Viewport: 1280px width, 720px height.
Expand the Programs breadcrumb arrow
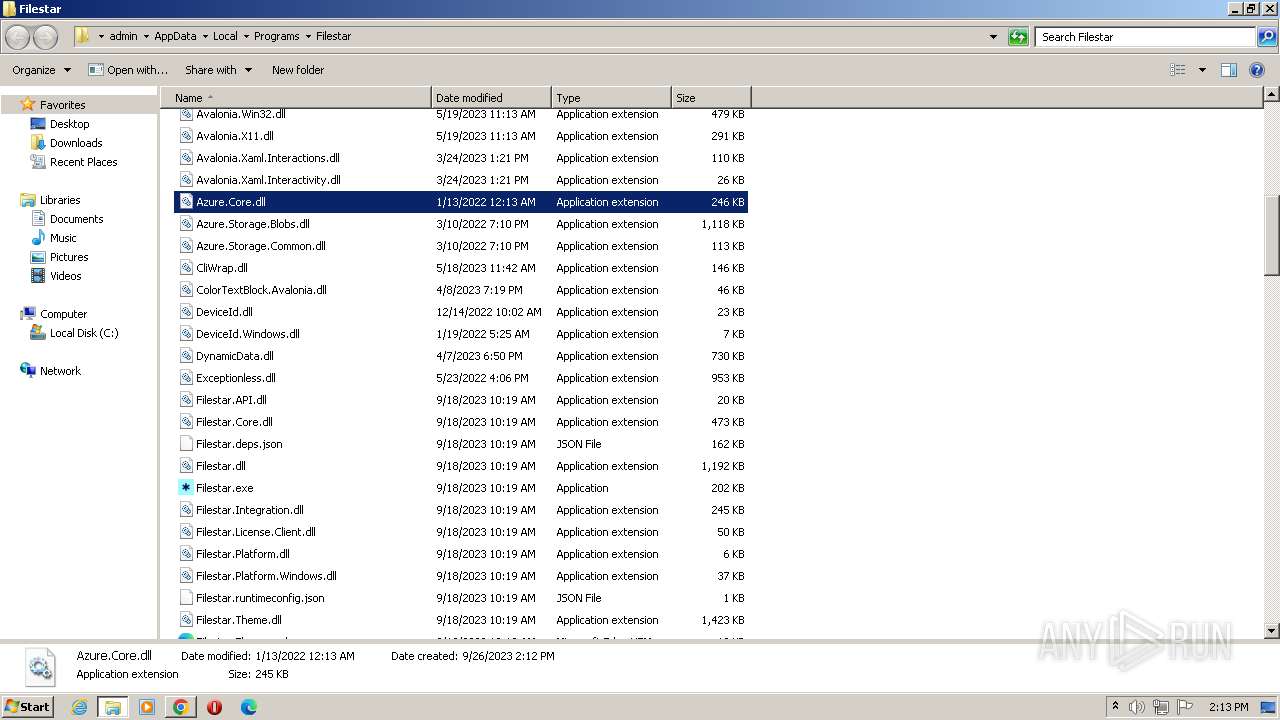(308, 37)
